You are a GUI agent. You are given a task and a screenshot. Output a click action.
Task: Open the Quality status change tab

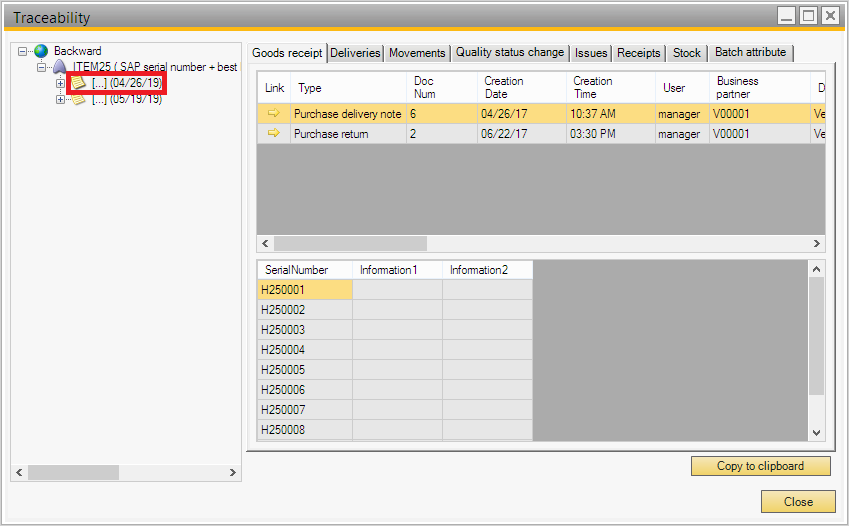(510, 53)
